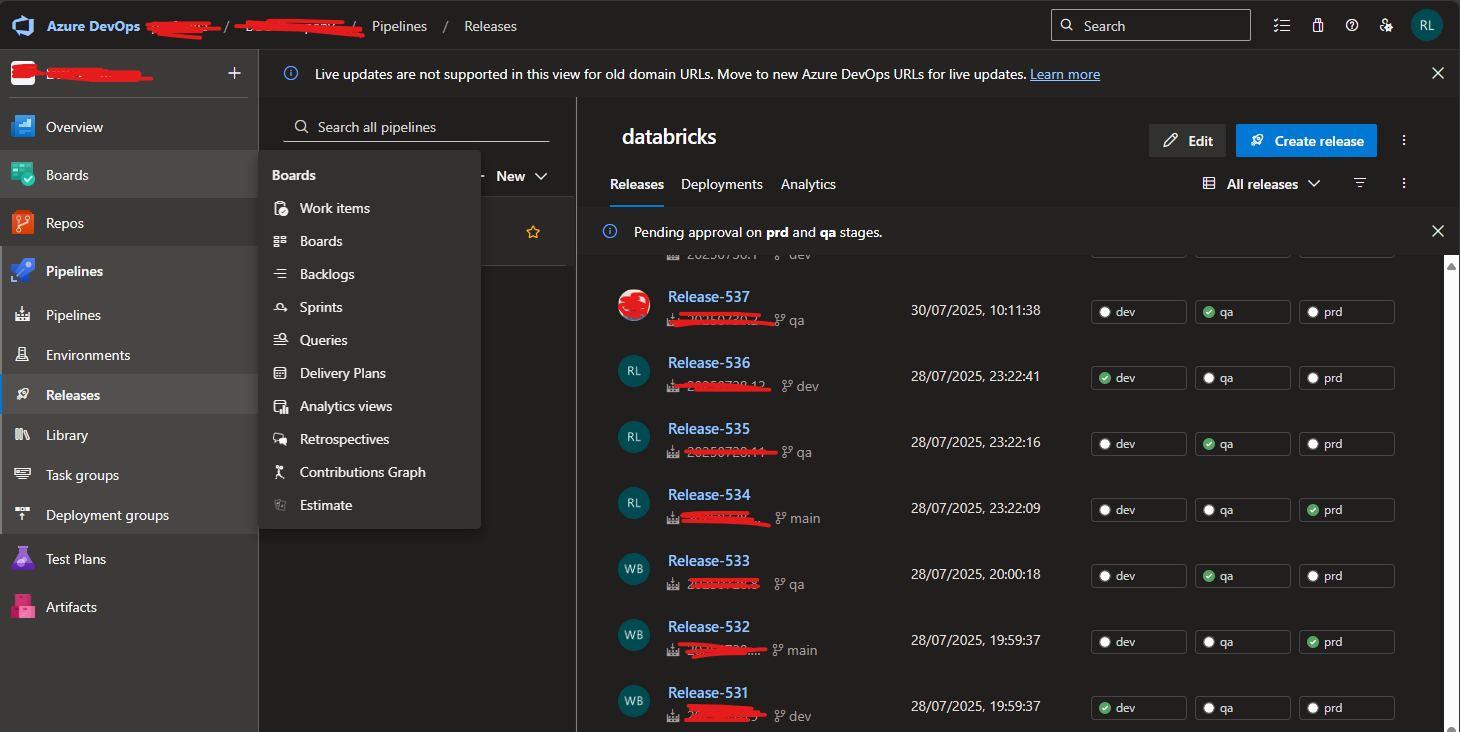Select the Pipelines hub heading in sidebar
Screen dimensions: 1460x732
pos(129,271)
